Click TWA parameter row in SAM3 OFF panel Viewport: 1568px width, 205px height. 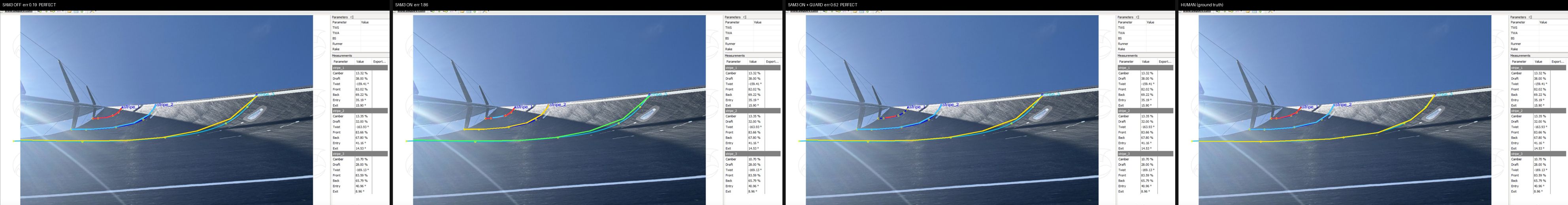pyautogui.click(x=360, y=34)
